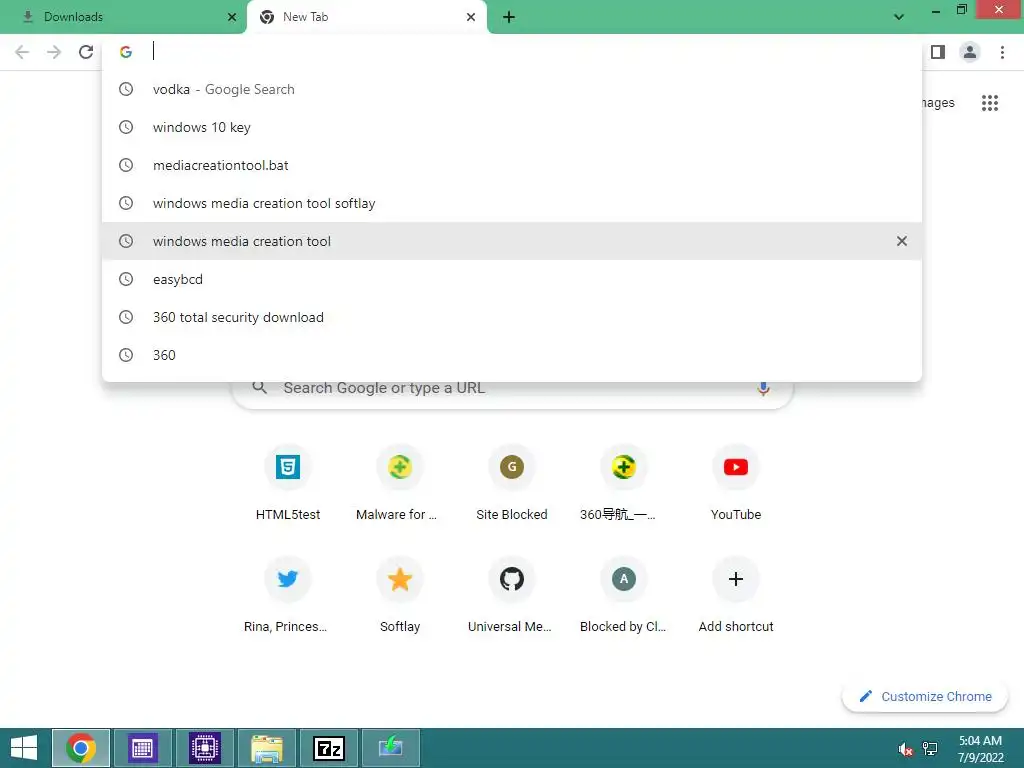
Task: Open the tab search chevron
Action: coord(899,17)
